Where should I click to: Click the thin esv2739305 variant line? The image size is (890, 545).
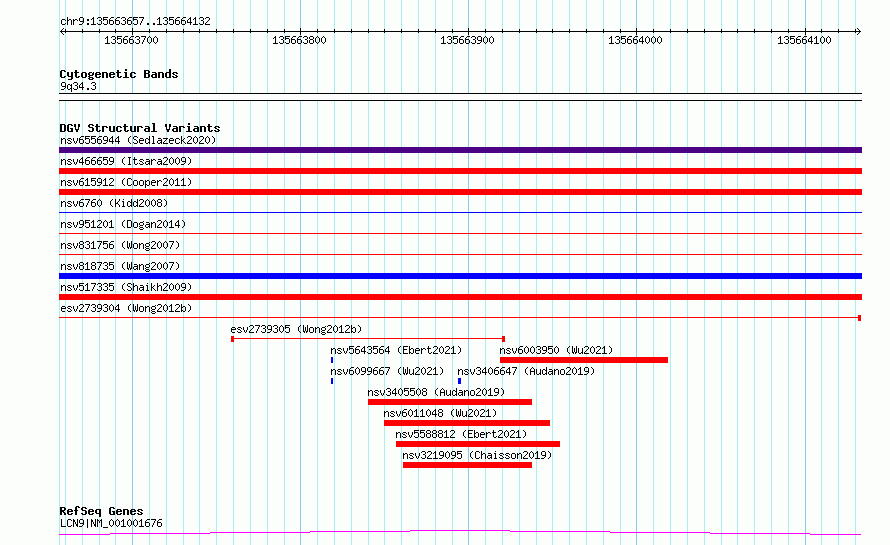(368, 339)
